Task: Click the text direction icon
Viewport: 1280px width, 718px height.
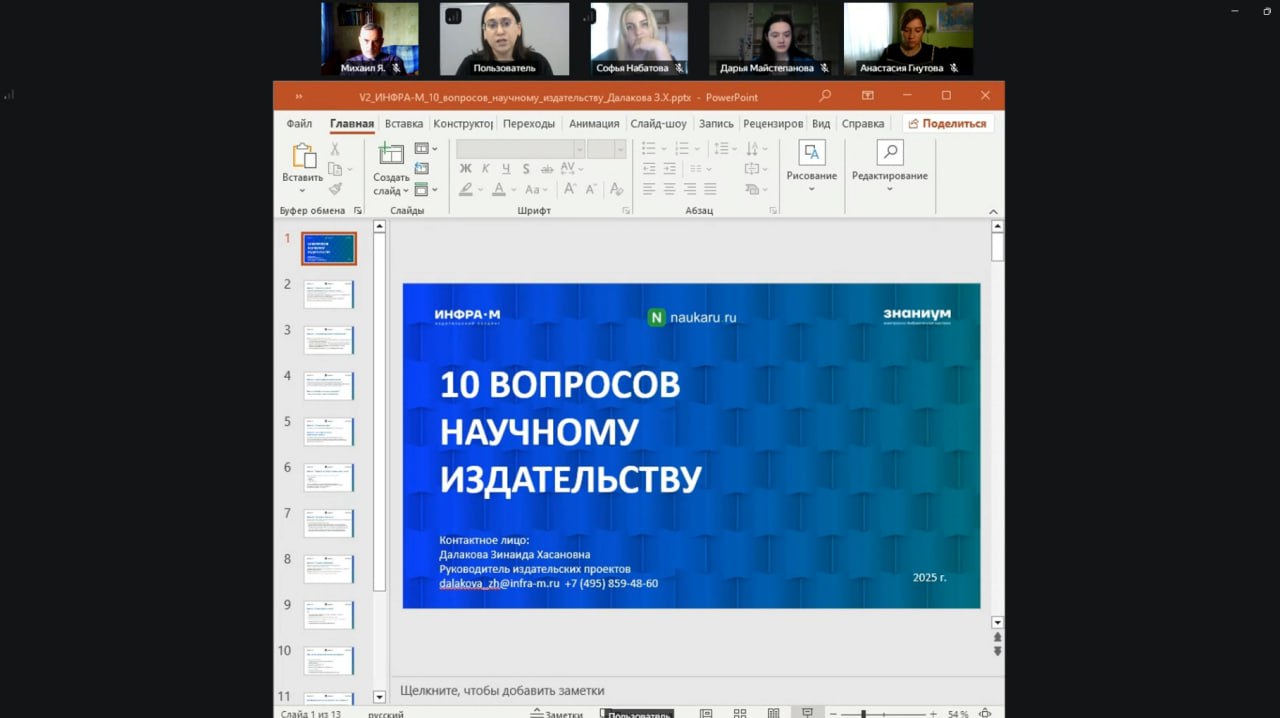Action: [752, 149]
